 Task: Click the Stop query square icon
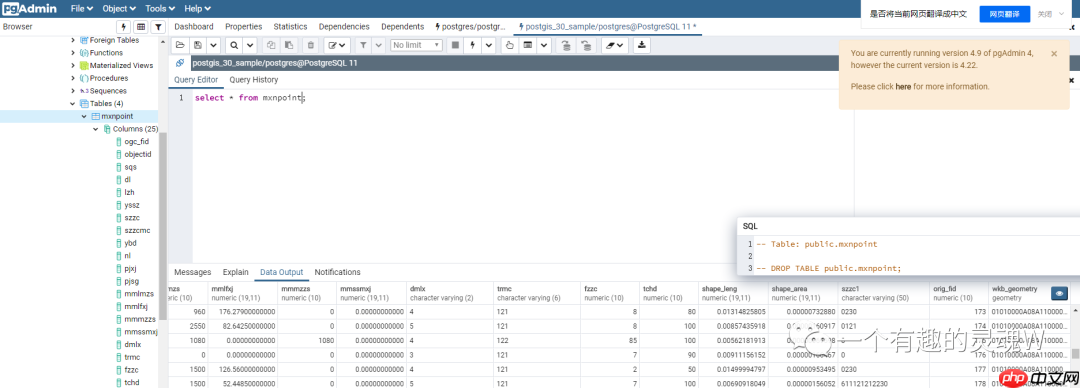[x=455, y=45]
